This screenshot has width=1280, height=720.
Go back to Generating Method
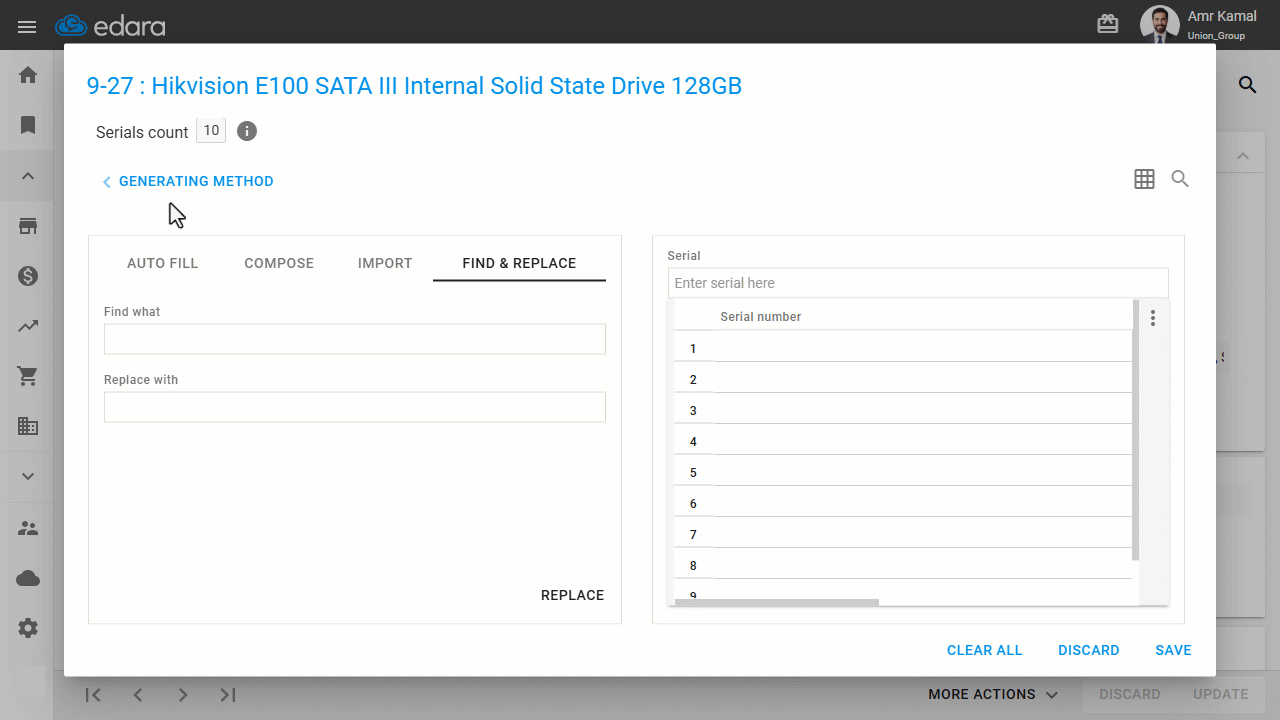[x=188, y=181]
